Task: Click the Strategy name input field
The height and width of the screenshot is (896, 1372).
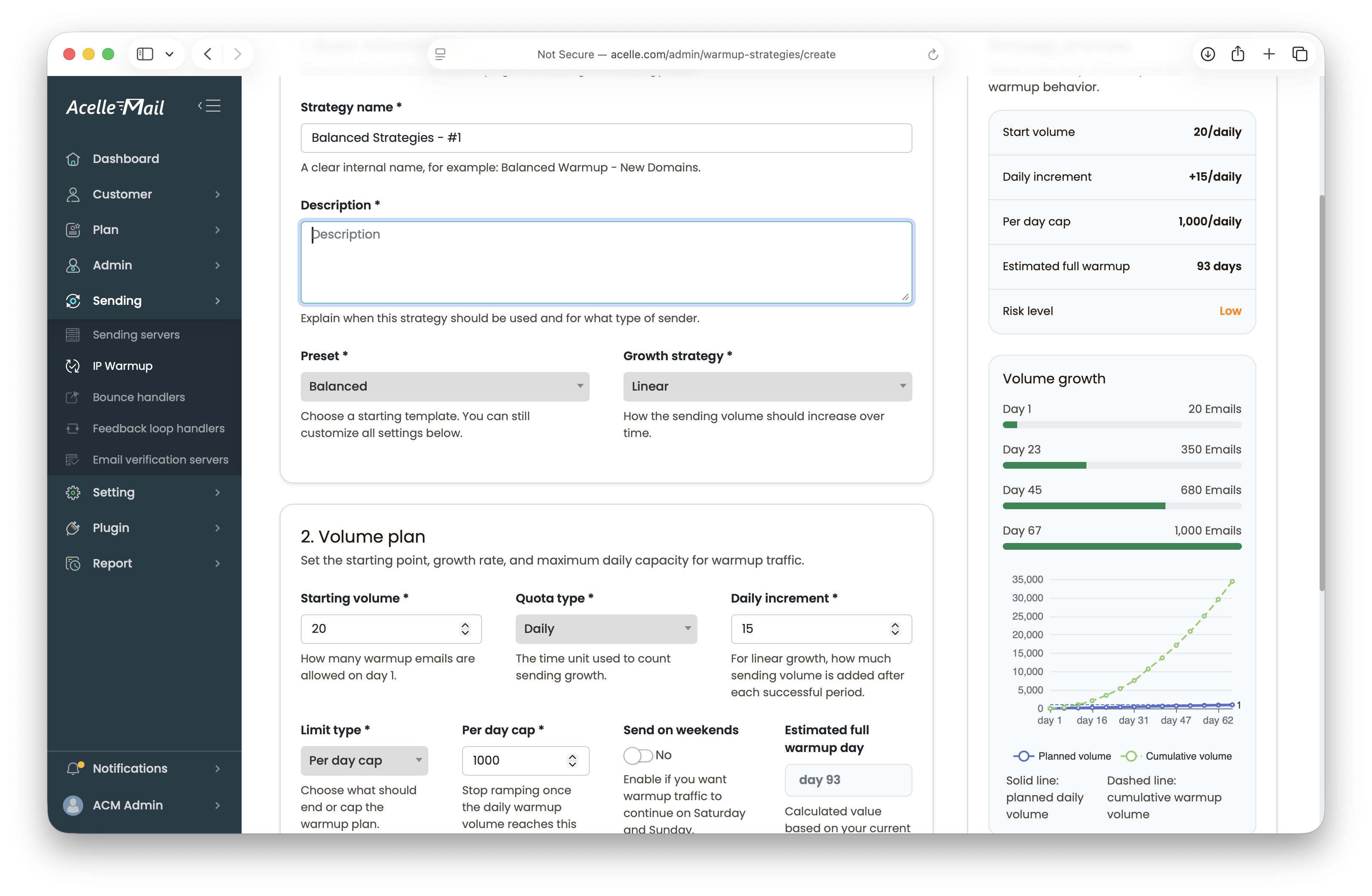Action: 606,138
